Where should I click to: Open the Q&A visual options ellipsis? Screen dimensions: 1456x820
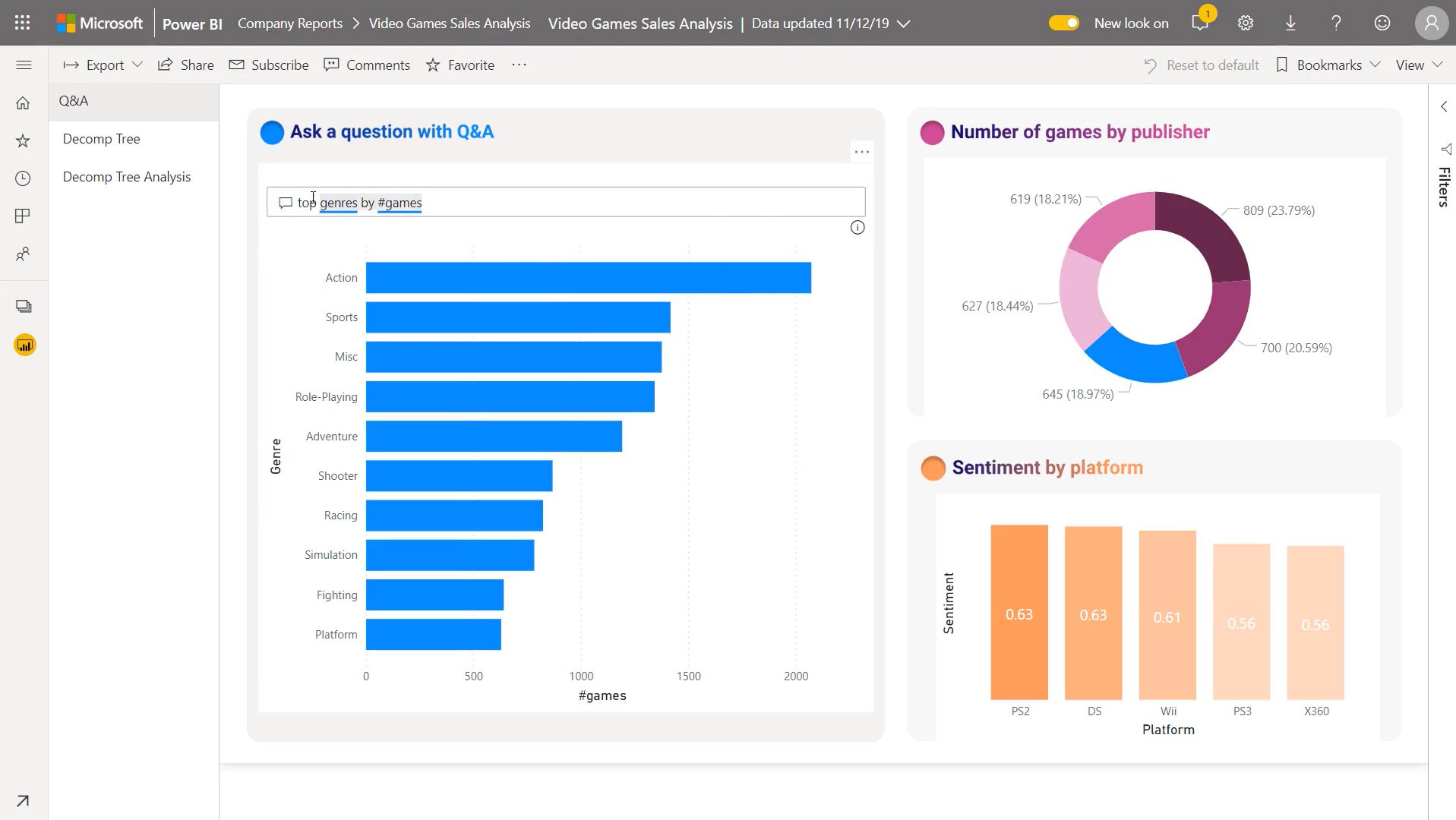click(x=861, y=151)
